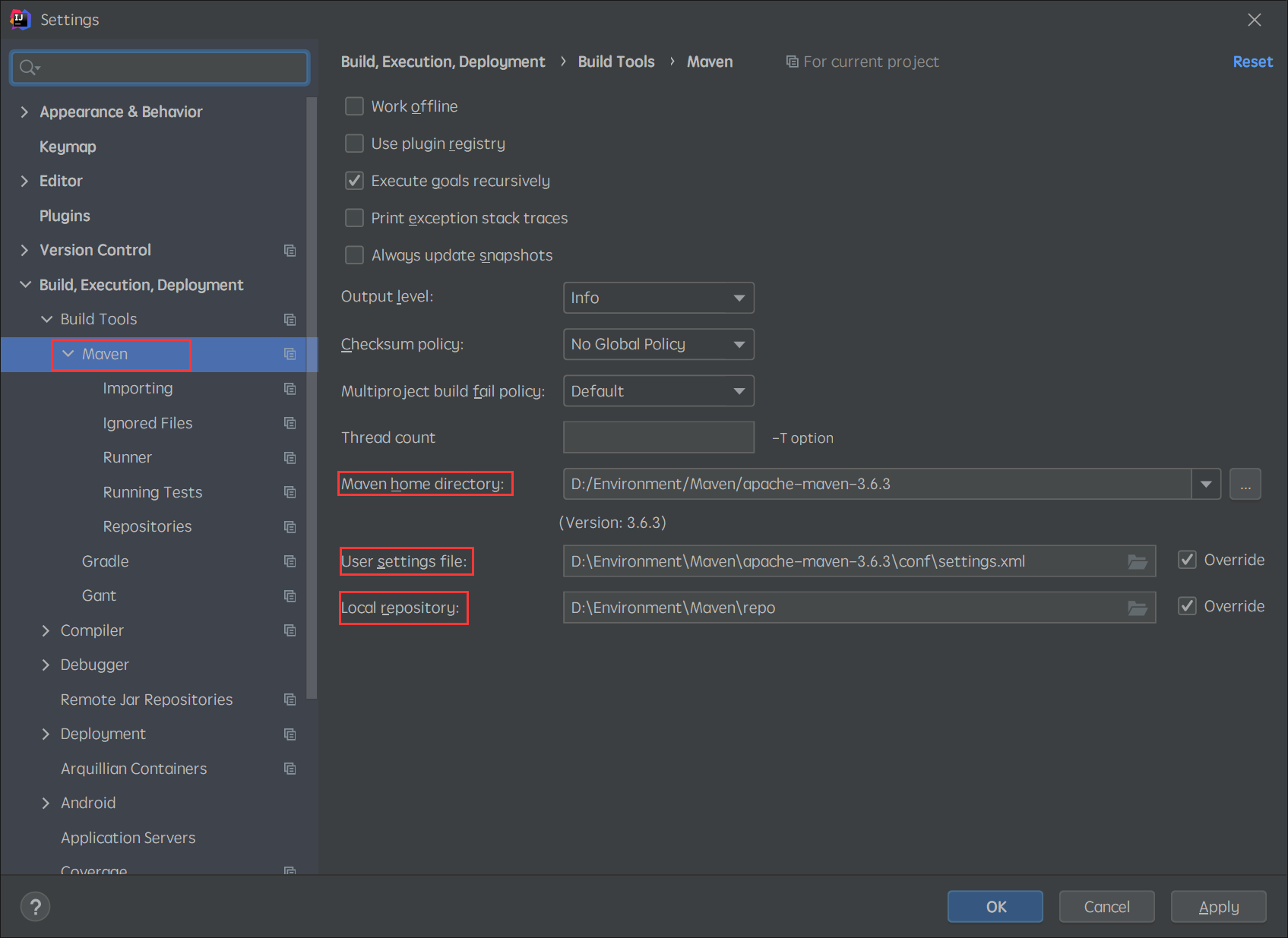Click the project-level icon beside Gant
This screenshot has height=938, width=1288.
[290, 595]
